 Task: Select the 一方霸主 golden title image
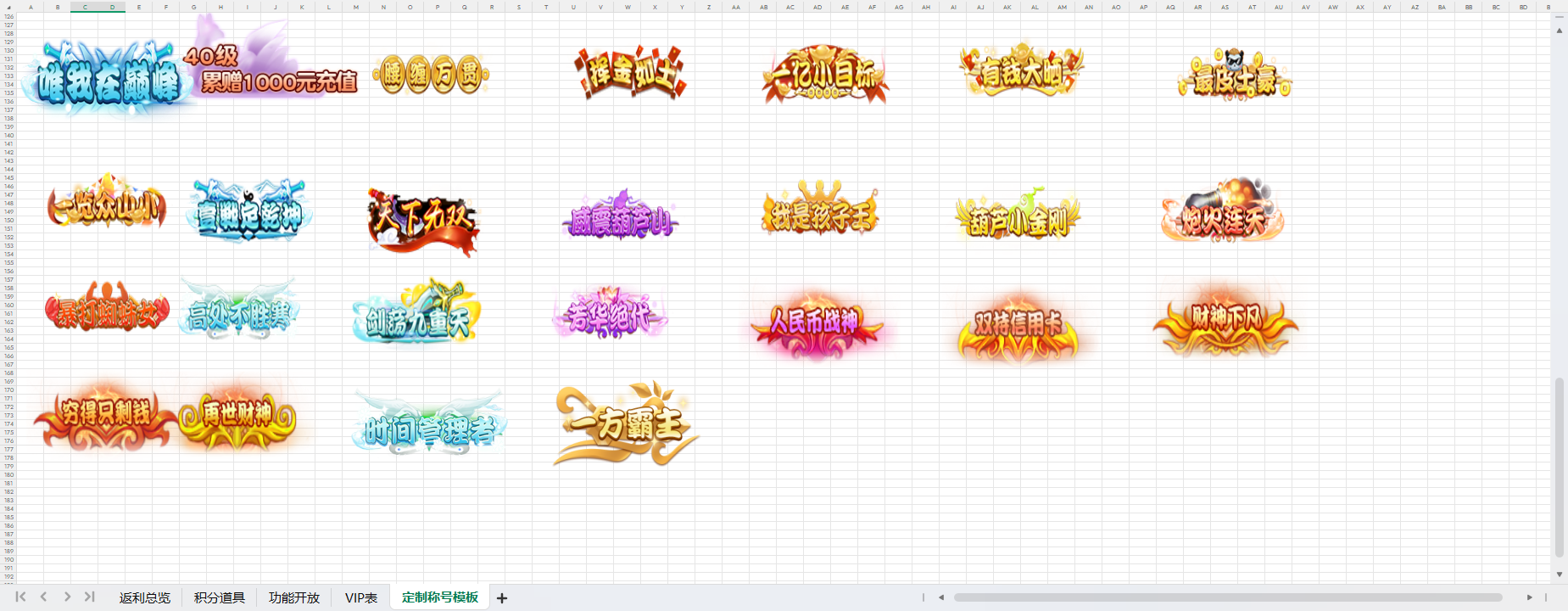[625, 423]
